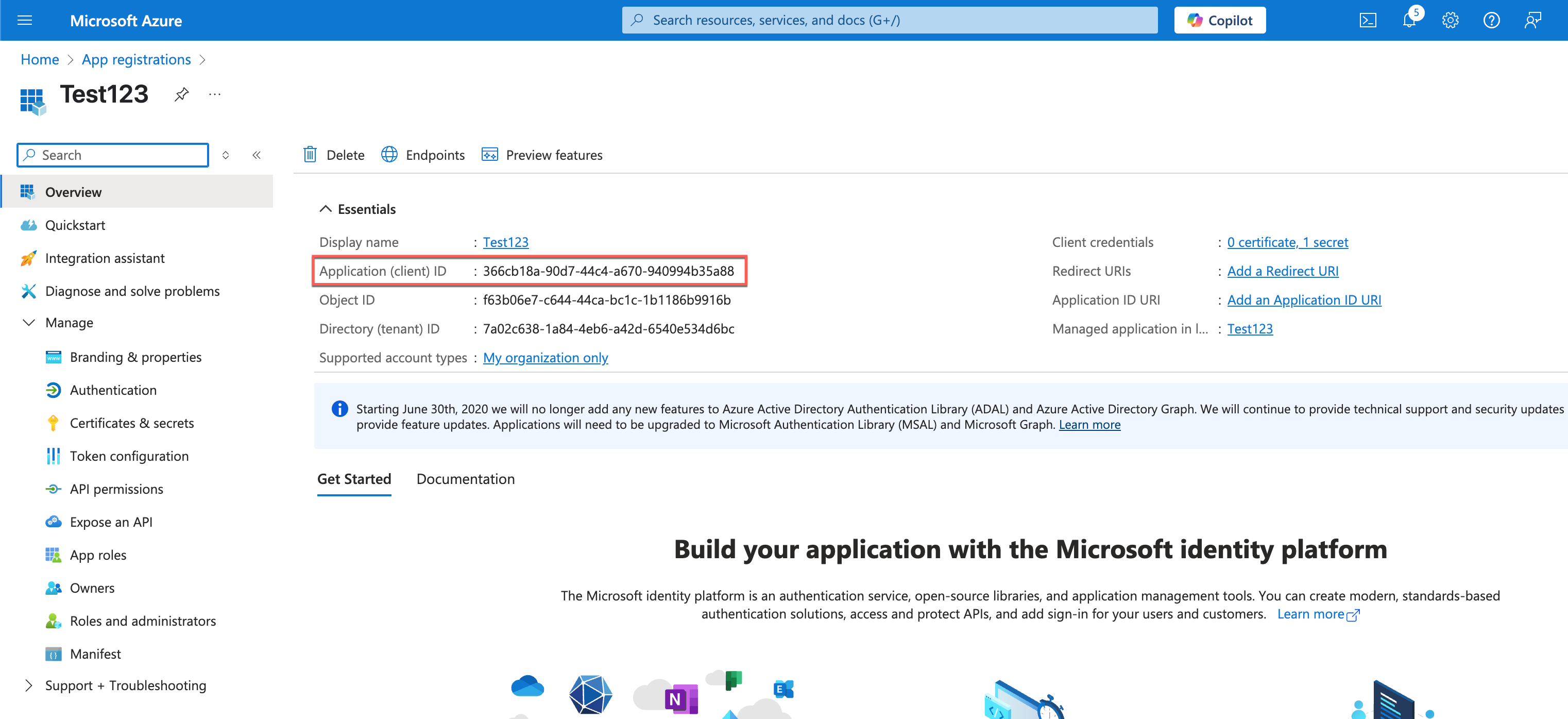Open API permissions page
Image resolution: width=1568 pixels, height=719 pixels.
pyautogui.click(x=116, y=489)
